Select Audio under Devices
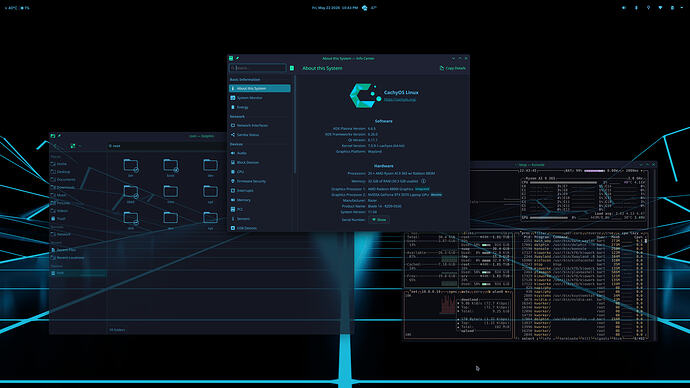The image size is (690, 388). click(260, 153)
